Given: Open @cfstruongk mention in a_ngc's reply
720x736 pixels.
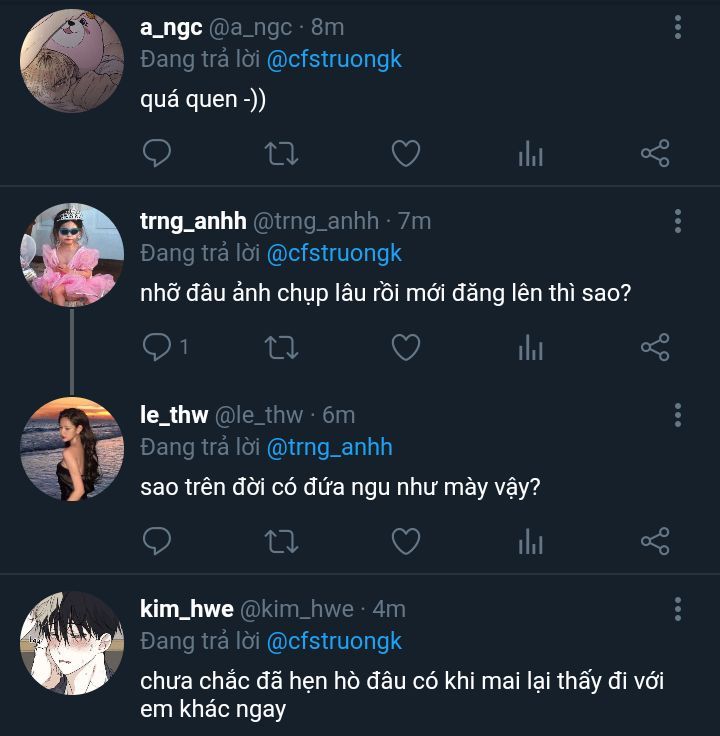Looking at the screenshot, I should pos(334,59).
